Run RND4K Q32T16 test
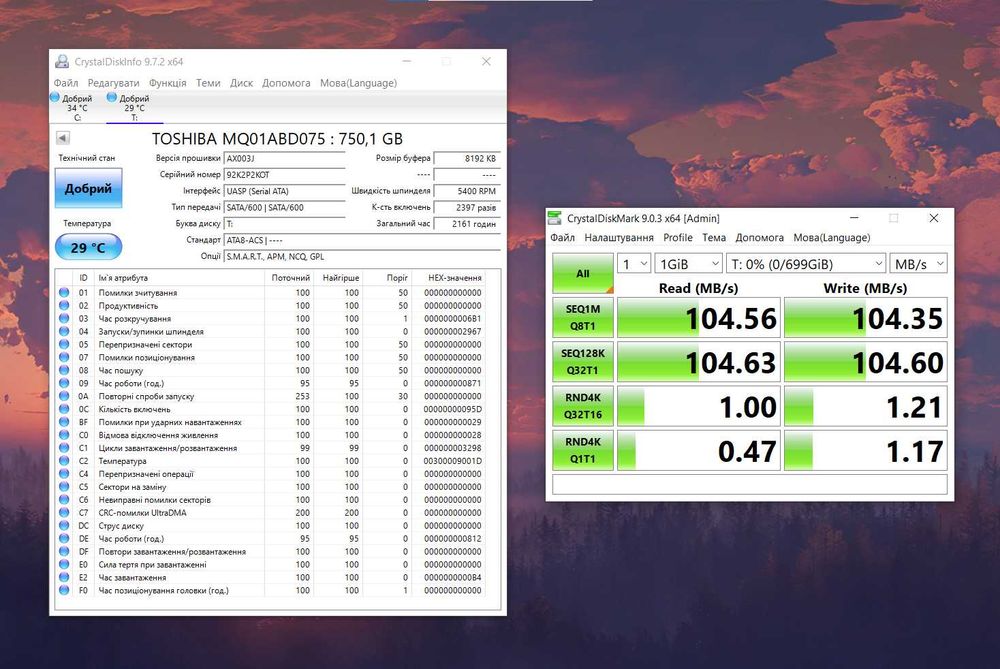1000x669 pixels. point(583,406)
